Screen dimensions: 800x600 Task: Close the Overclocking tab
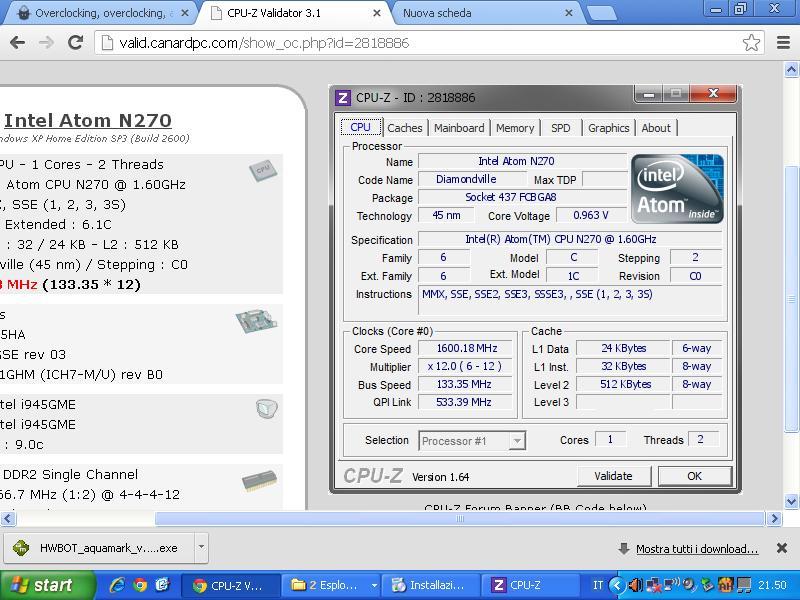tap(185, 13)
